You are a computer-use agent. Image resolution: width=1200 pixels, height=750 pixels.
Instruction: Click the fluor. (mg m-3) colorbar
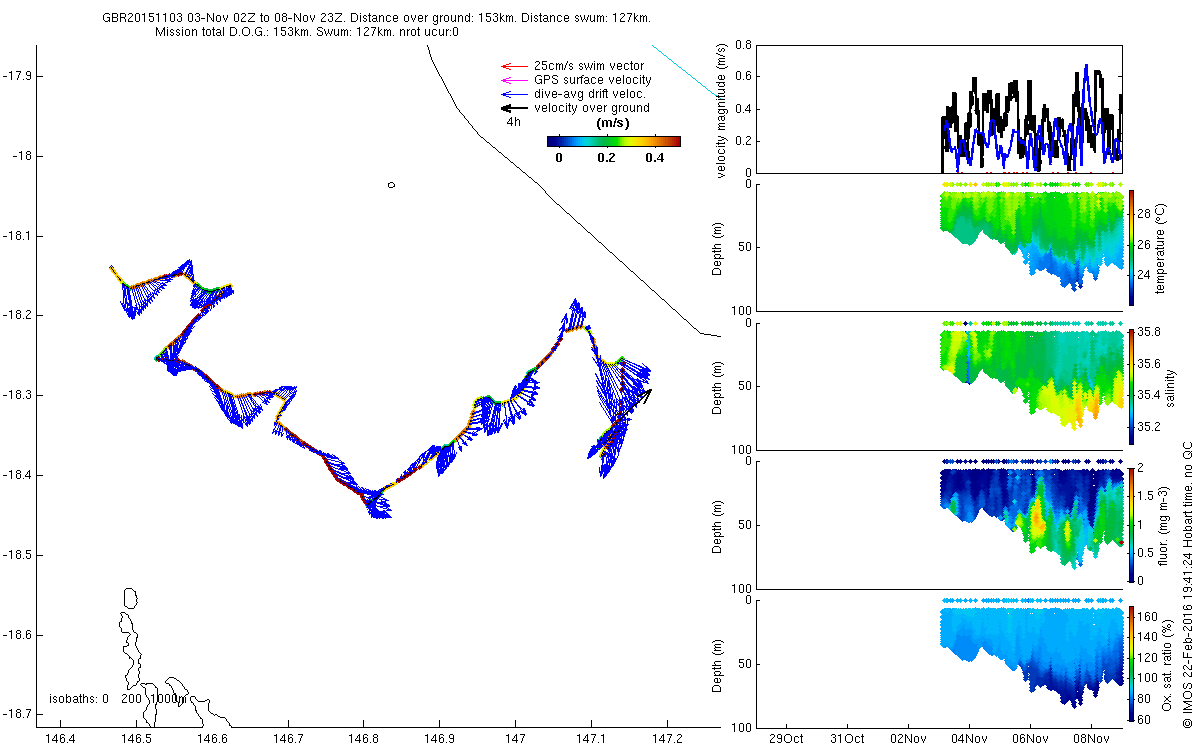1132,524
